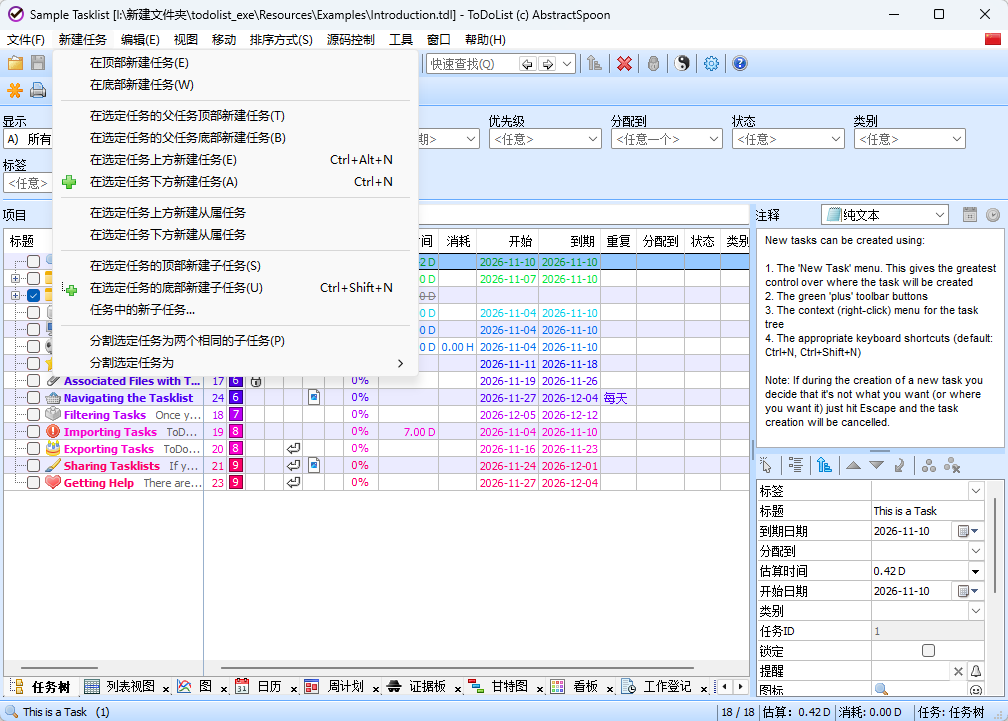Click the orange asterisk new tasklist icon
This screenshot has width=1008, height=721.
(15, 90)
